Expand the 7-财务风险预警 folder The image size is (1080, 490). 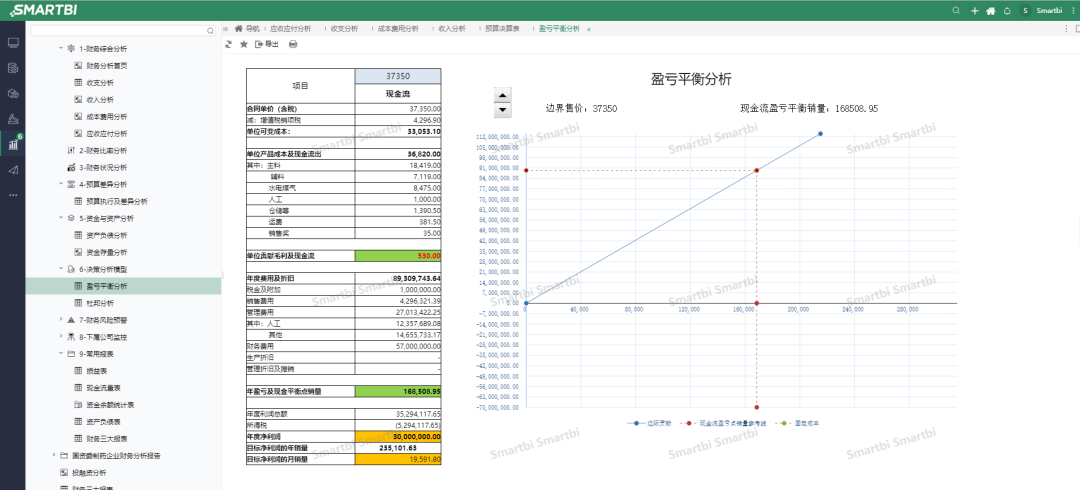[61, 320]
